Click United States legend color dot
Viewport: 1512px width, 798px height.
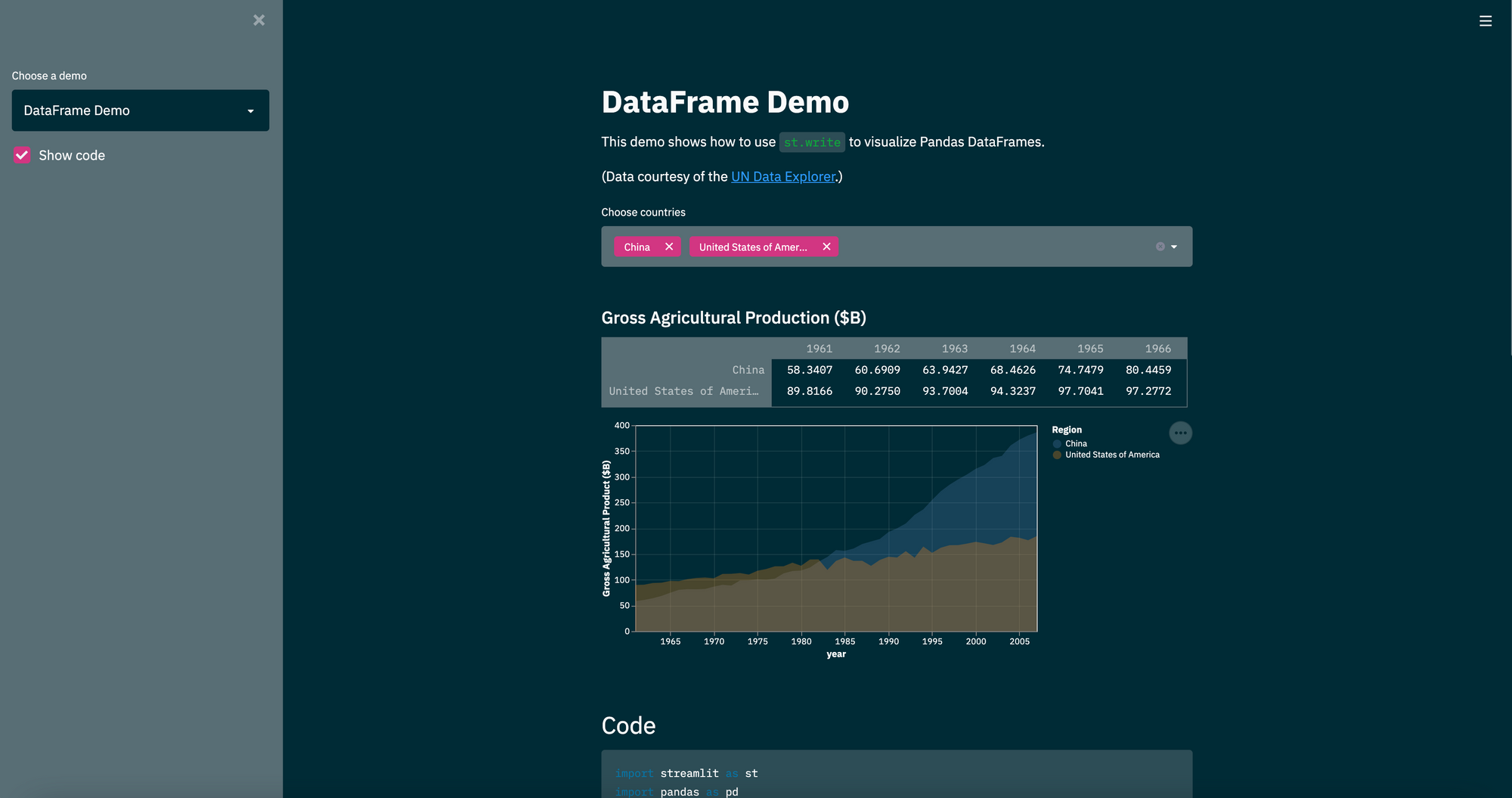pos(1056,455)
